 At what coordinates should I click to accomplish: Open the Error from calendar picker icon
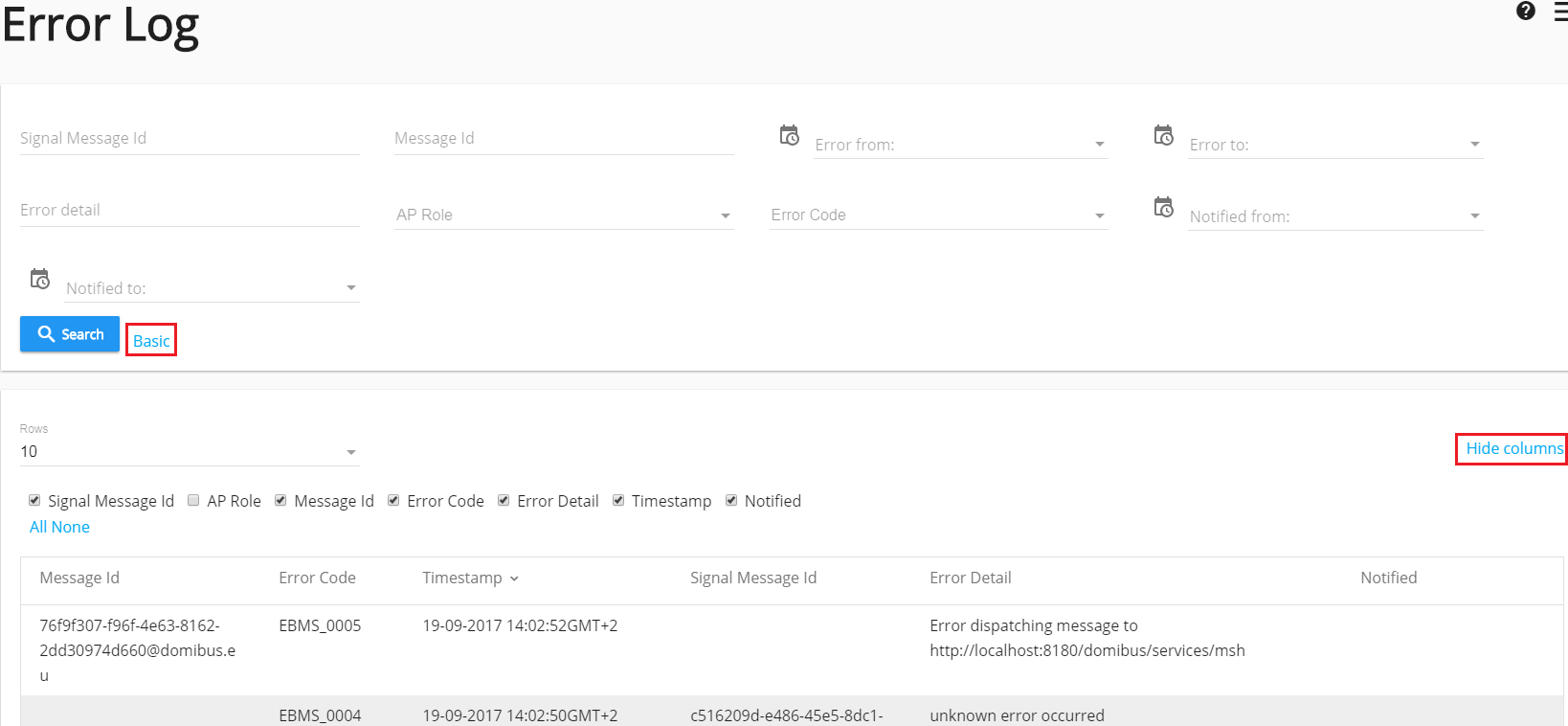click(x=789, y=136)
